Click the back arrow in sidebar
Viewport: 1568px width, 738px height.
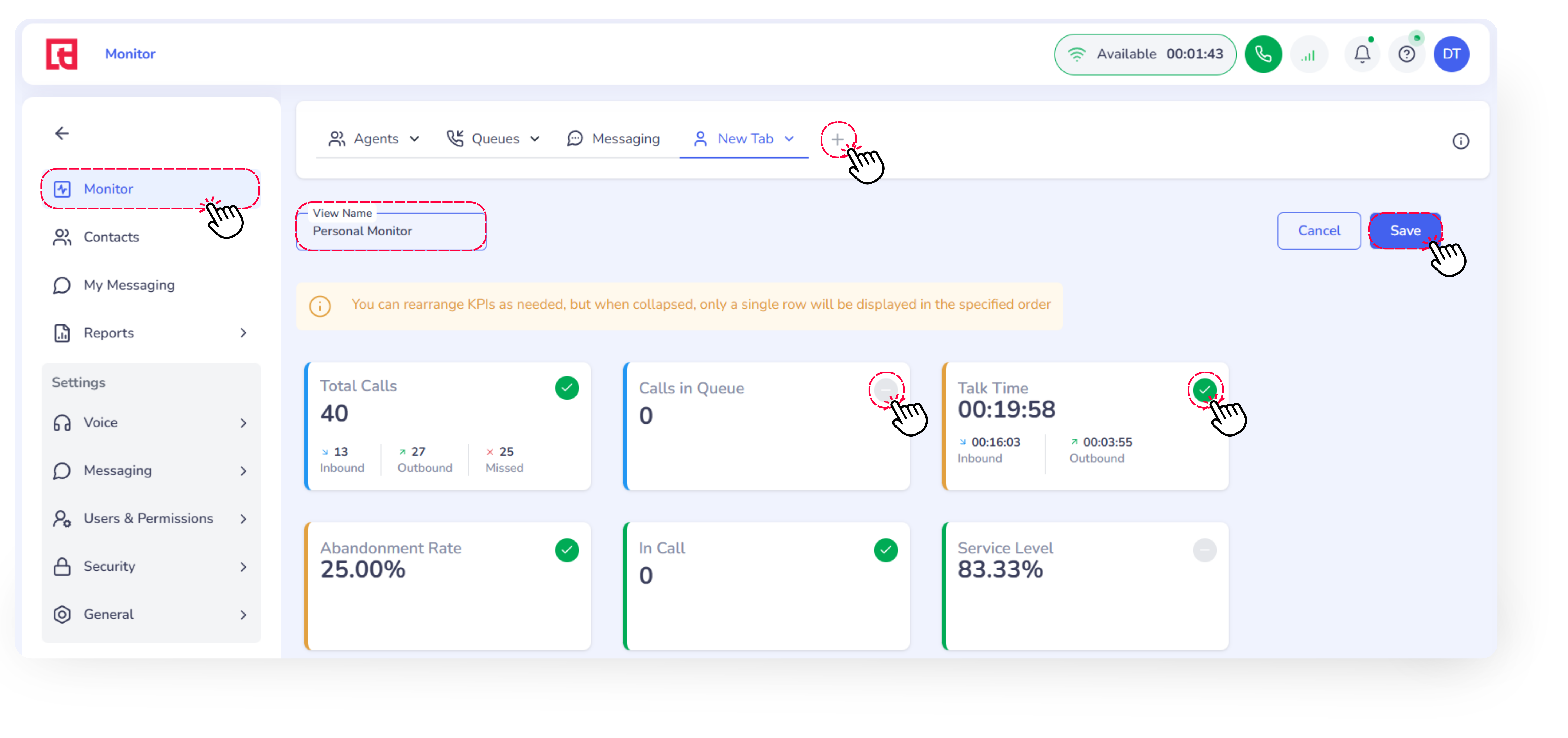tap(62, 133)
